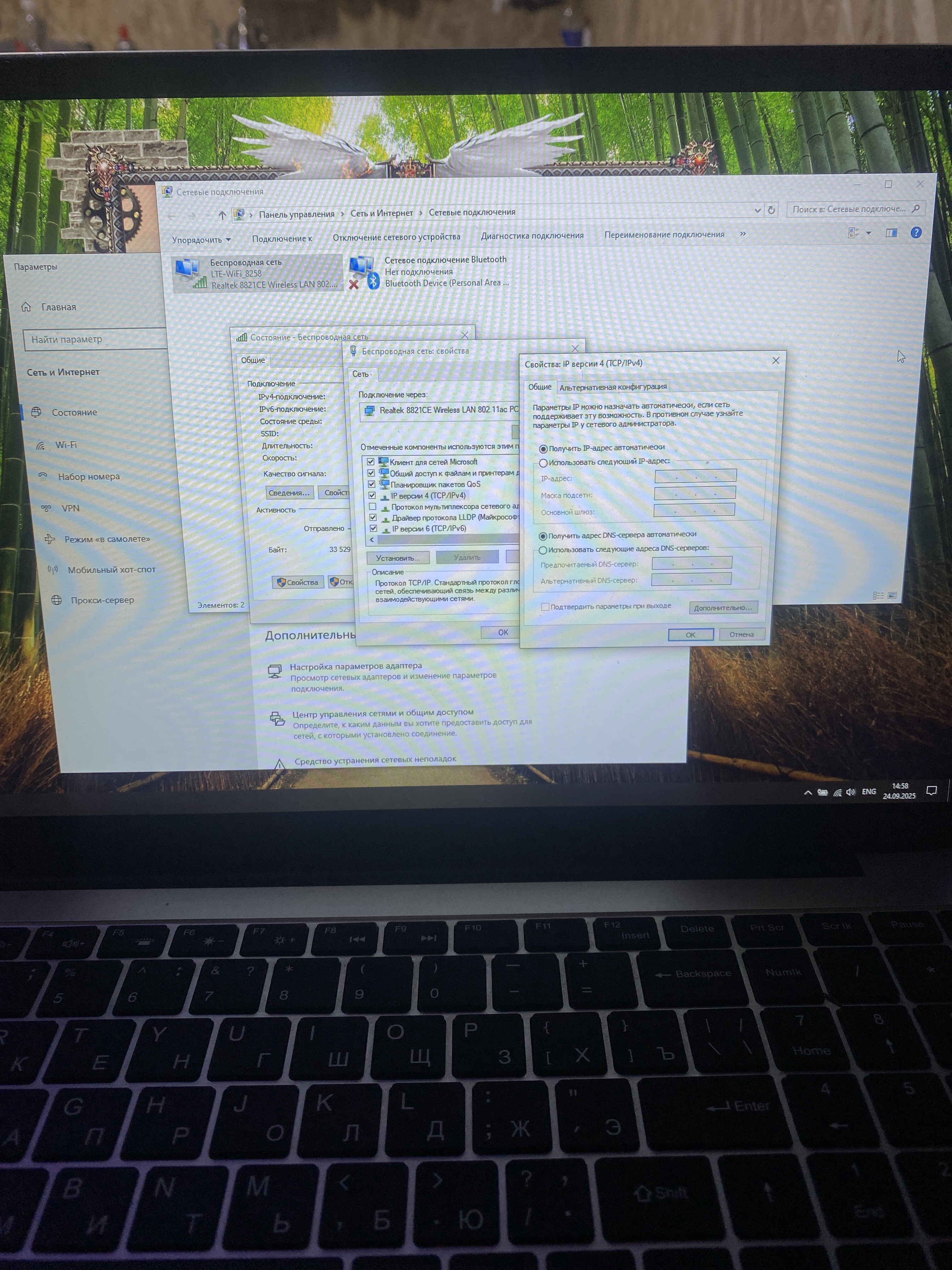Click the up-arrow navigation icon
Viewport: 952px width, 1270px height.
pos(222,215)
